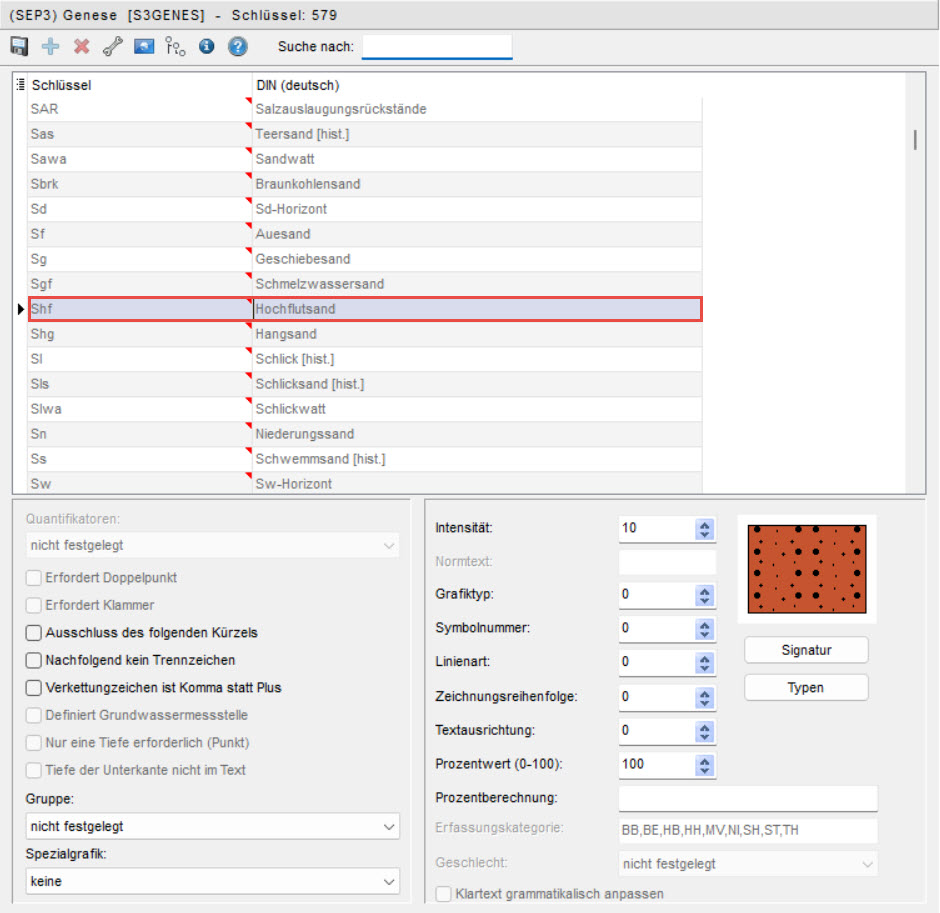Select the Geschiebesand row

pyautogui.click(x=365, y=259)
